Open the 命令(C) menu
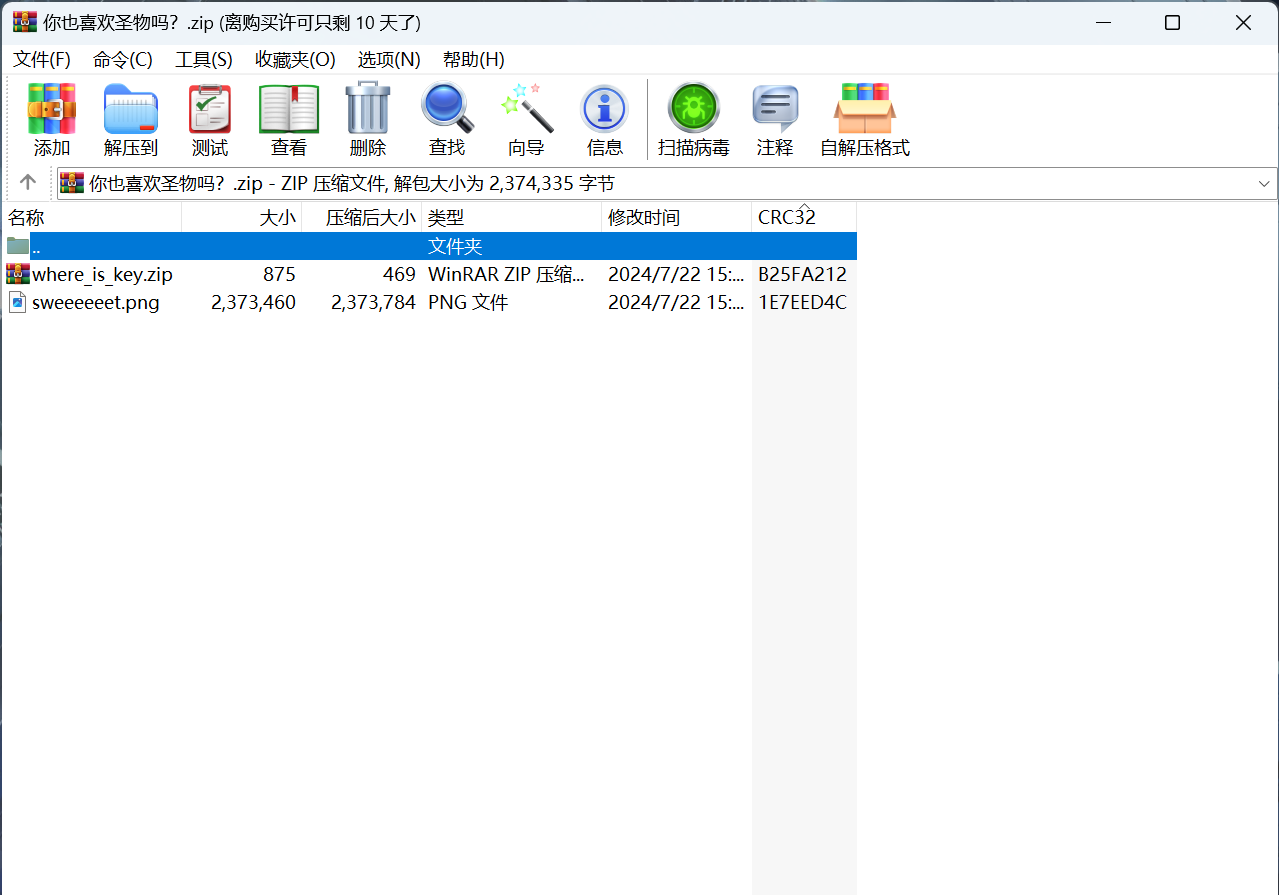This screenshot has height=895, width=1279. [x=123, y=60]
